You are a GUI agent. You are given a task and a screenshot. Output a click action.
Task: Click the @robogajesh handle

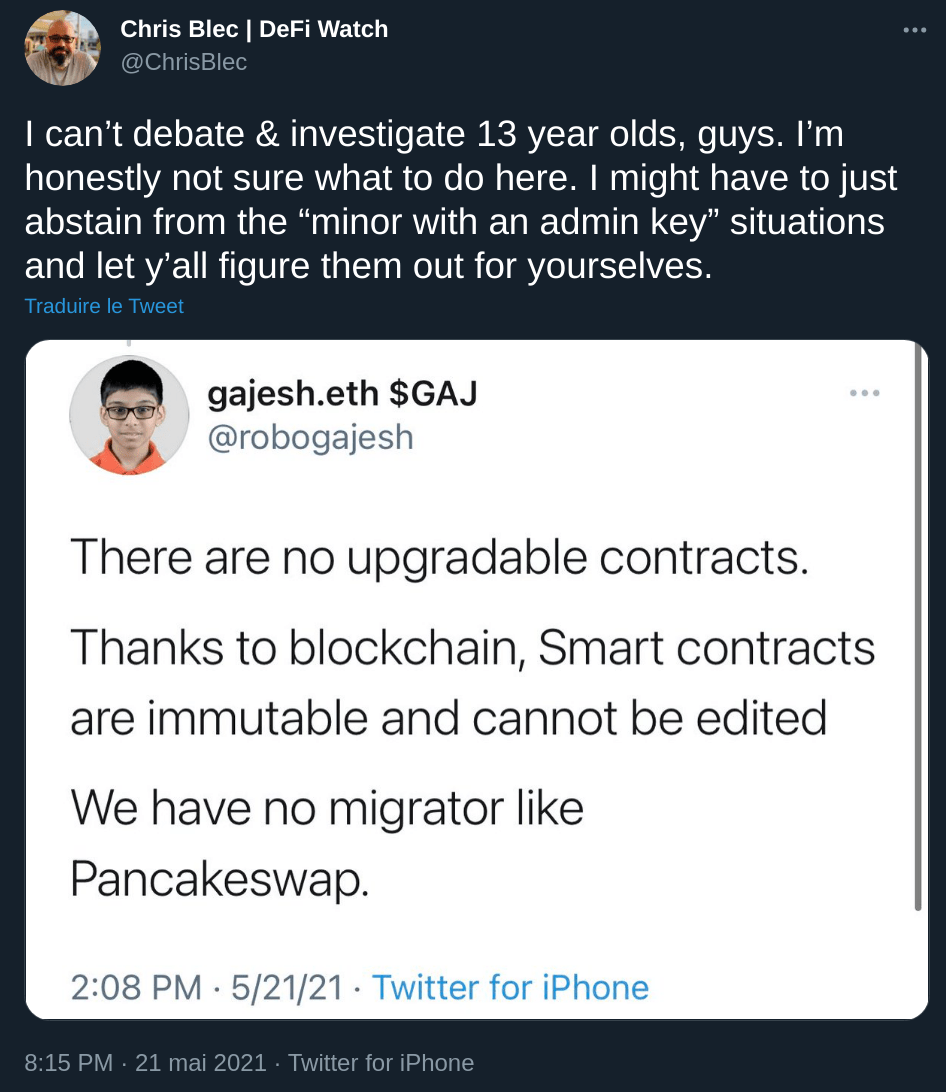(310, 437)
